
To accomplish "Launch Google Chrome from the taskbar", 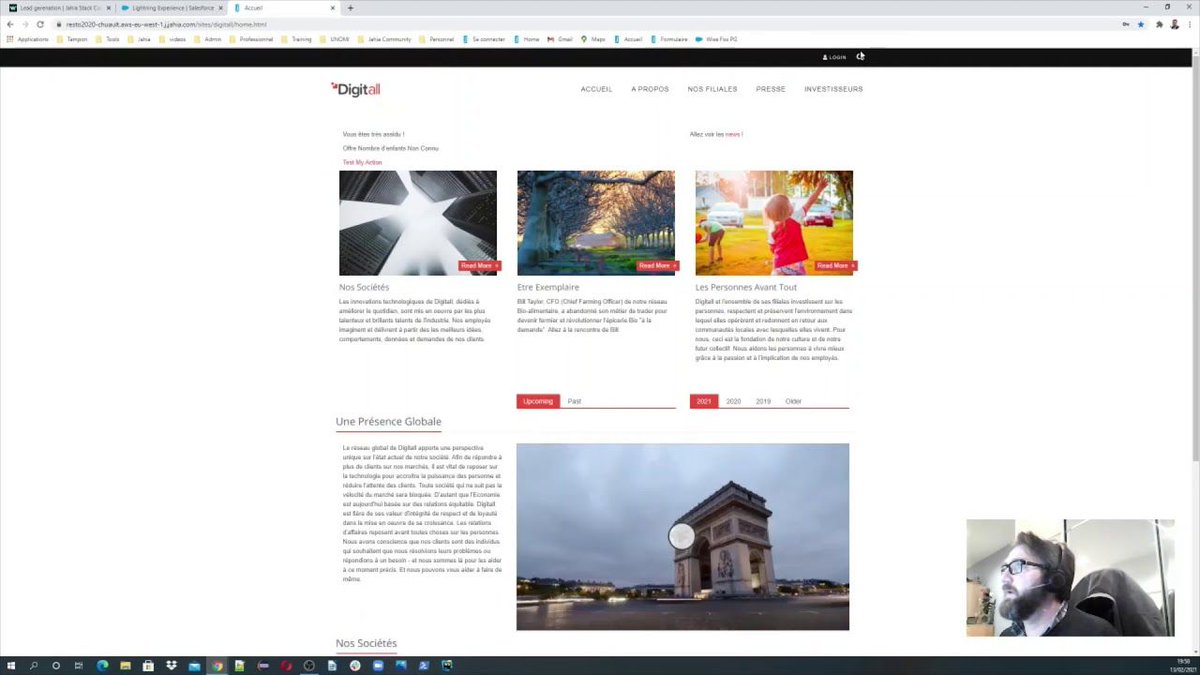I will pyautogui.click(x=217, y=665).
